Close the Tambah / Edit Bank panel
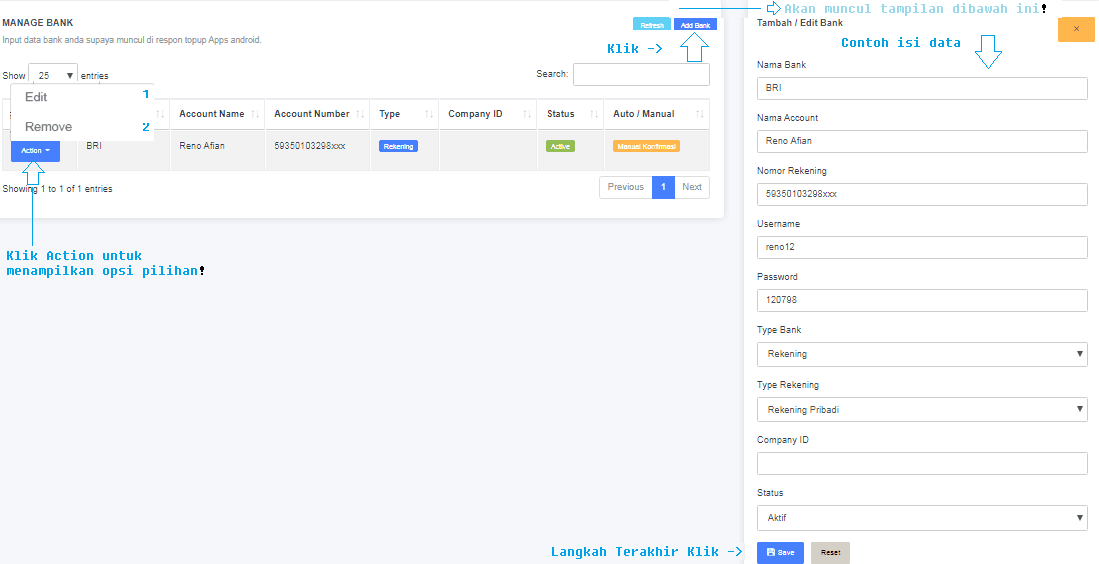This screenshot has height=564, width=1099. [x=1076, y=29]
